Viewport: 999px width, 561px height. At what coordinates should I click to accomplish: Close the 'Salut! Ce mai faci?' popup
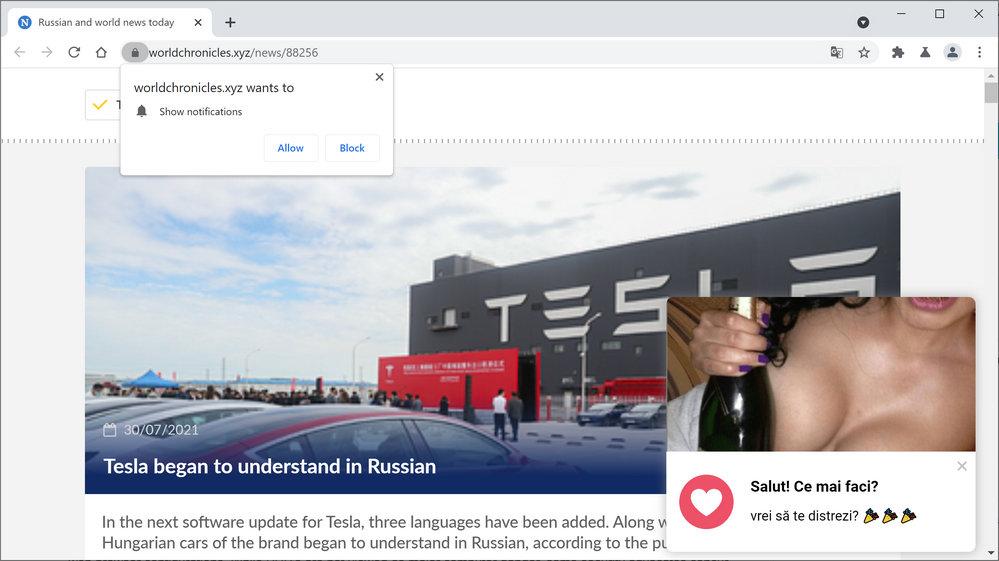tap(962, 466)
